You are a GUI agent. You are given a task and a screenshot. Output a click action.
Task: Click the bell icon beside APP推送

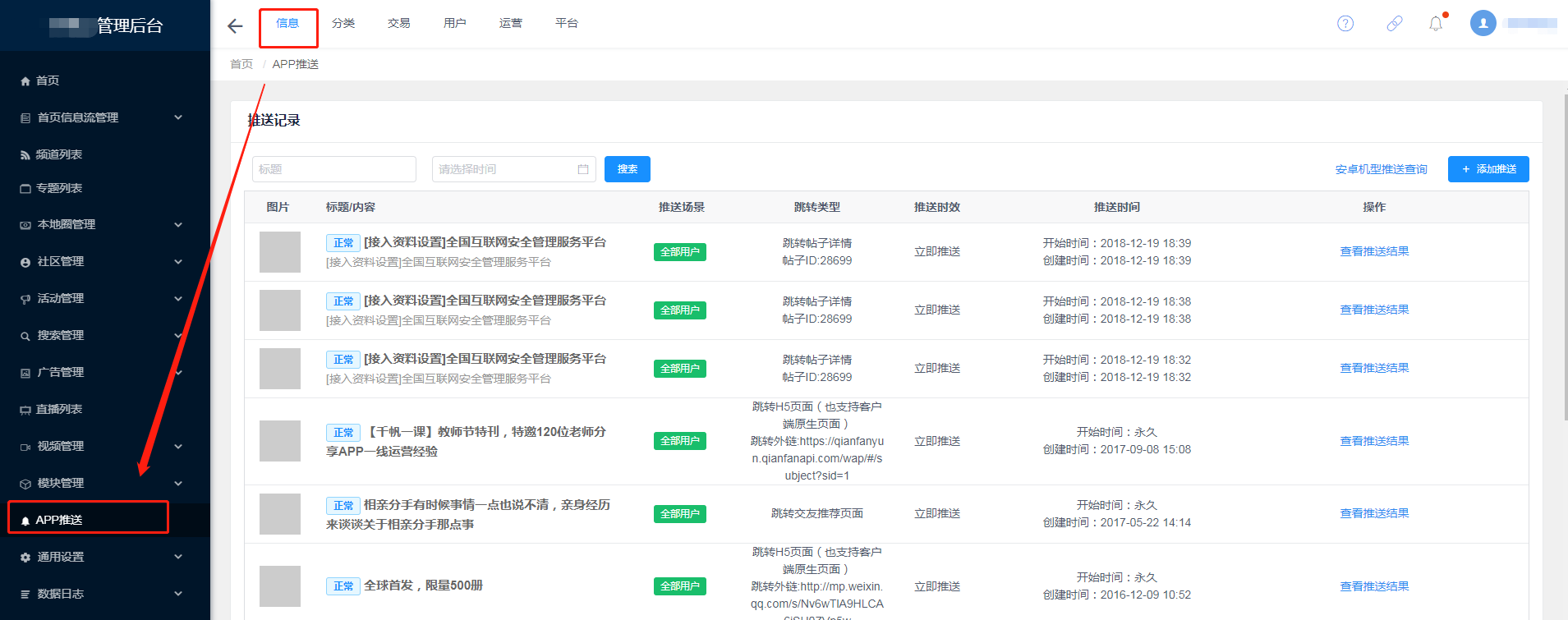[x=25, y=521]
